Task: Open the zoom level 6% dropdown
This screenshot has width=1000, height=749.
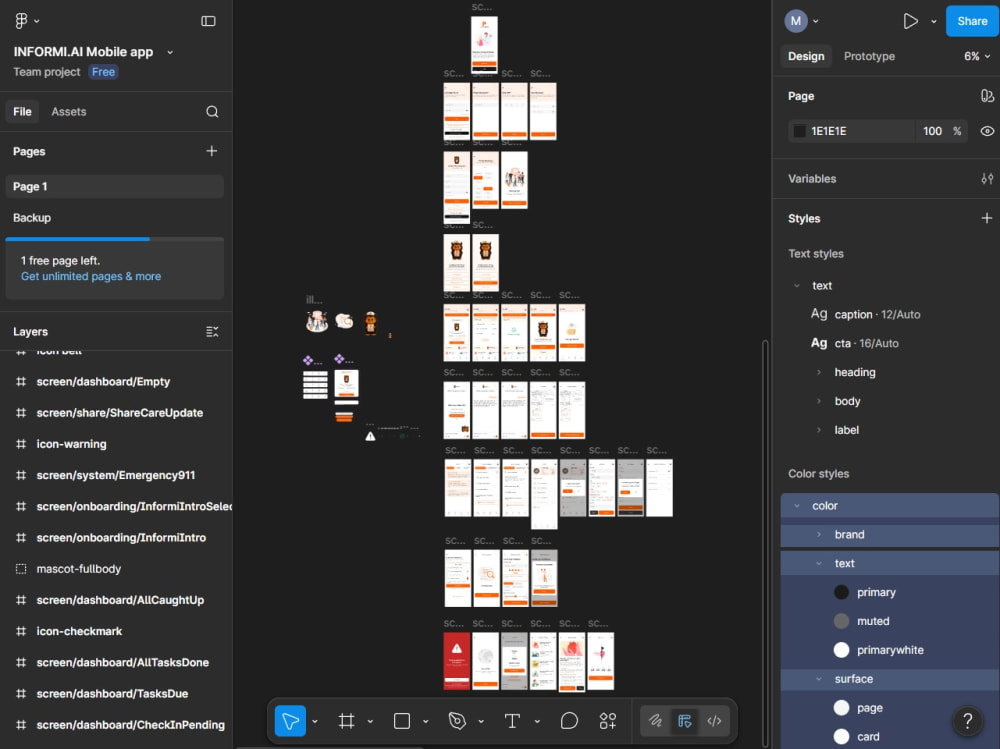Action: [x=977, y=56]
